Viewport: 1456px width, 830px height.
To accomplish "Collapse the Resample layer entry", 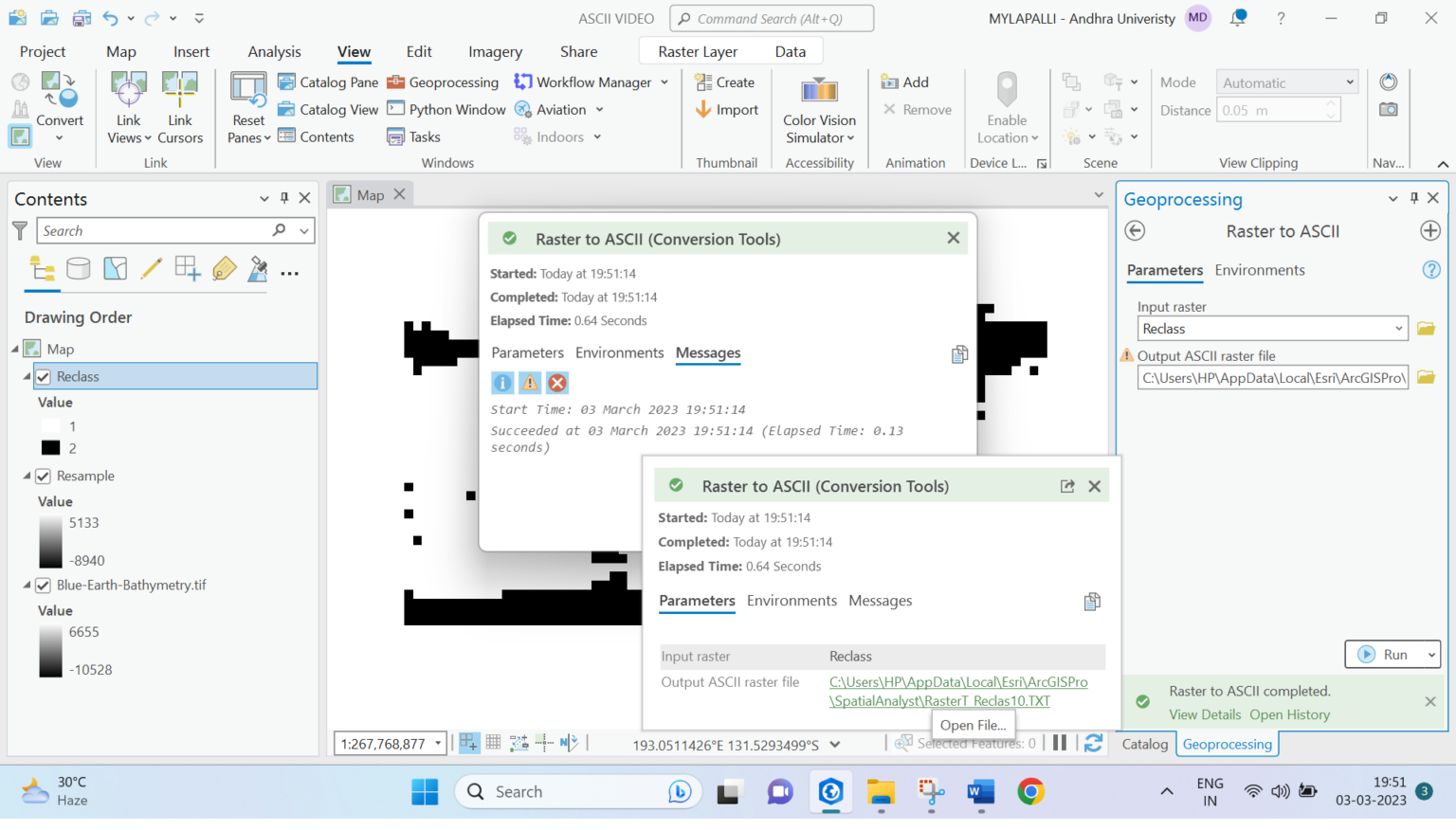I will 27,476.
